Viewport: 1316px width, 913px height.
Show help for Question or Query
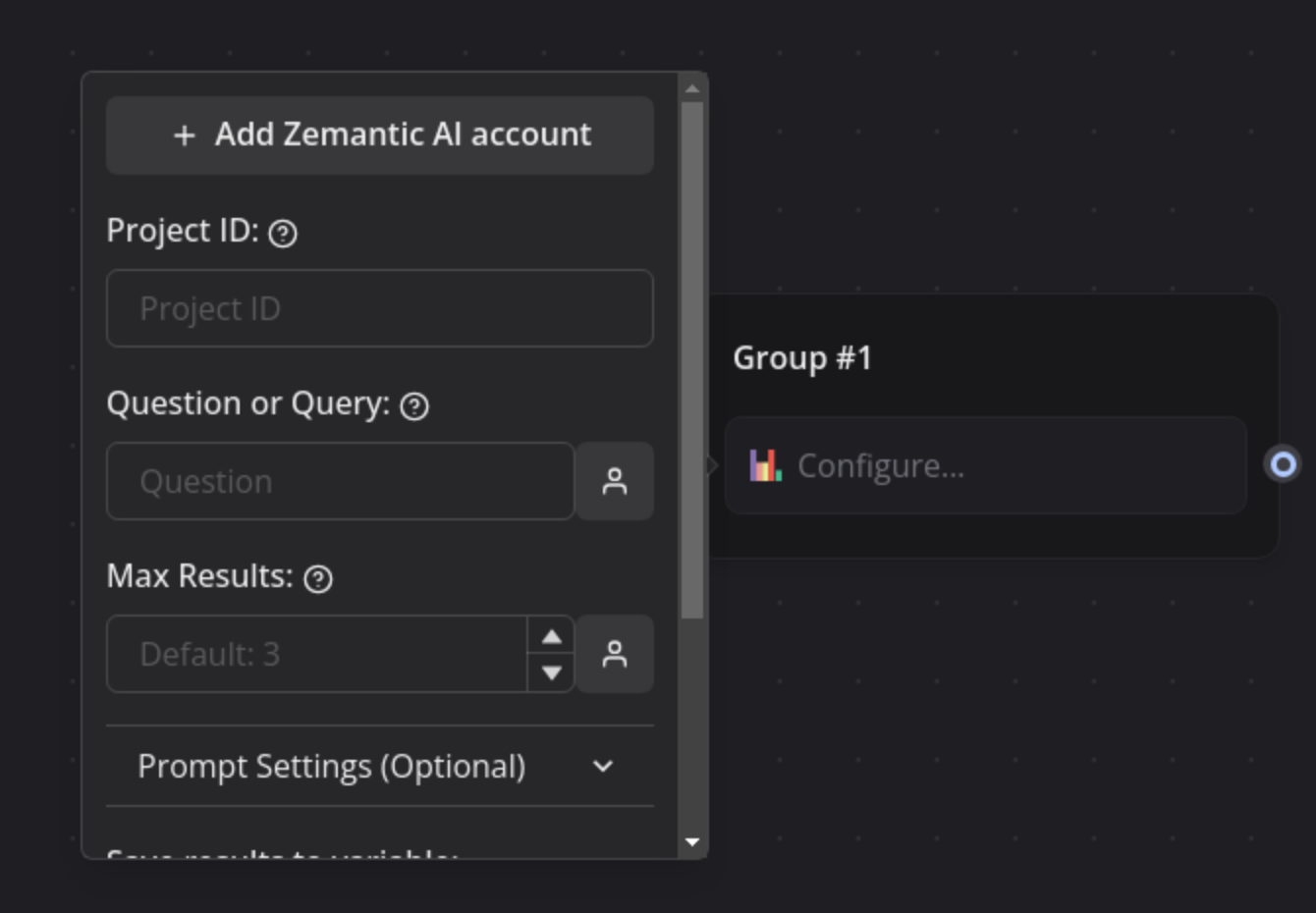pos(414,406)
